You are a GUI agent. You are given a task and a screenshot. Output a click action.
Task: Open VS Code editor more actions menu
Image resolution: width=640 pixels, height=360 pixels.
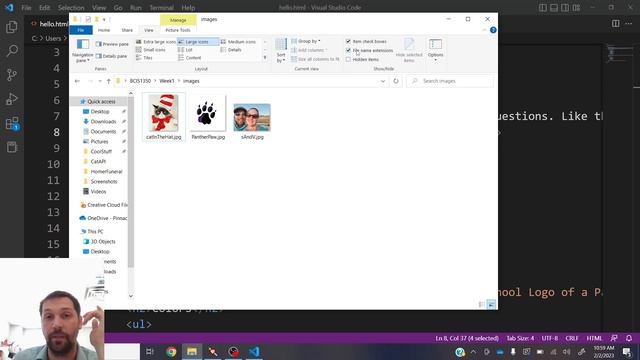(629, 24)
